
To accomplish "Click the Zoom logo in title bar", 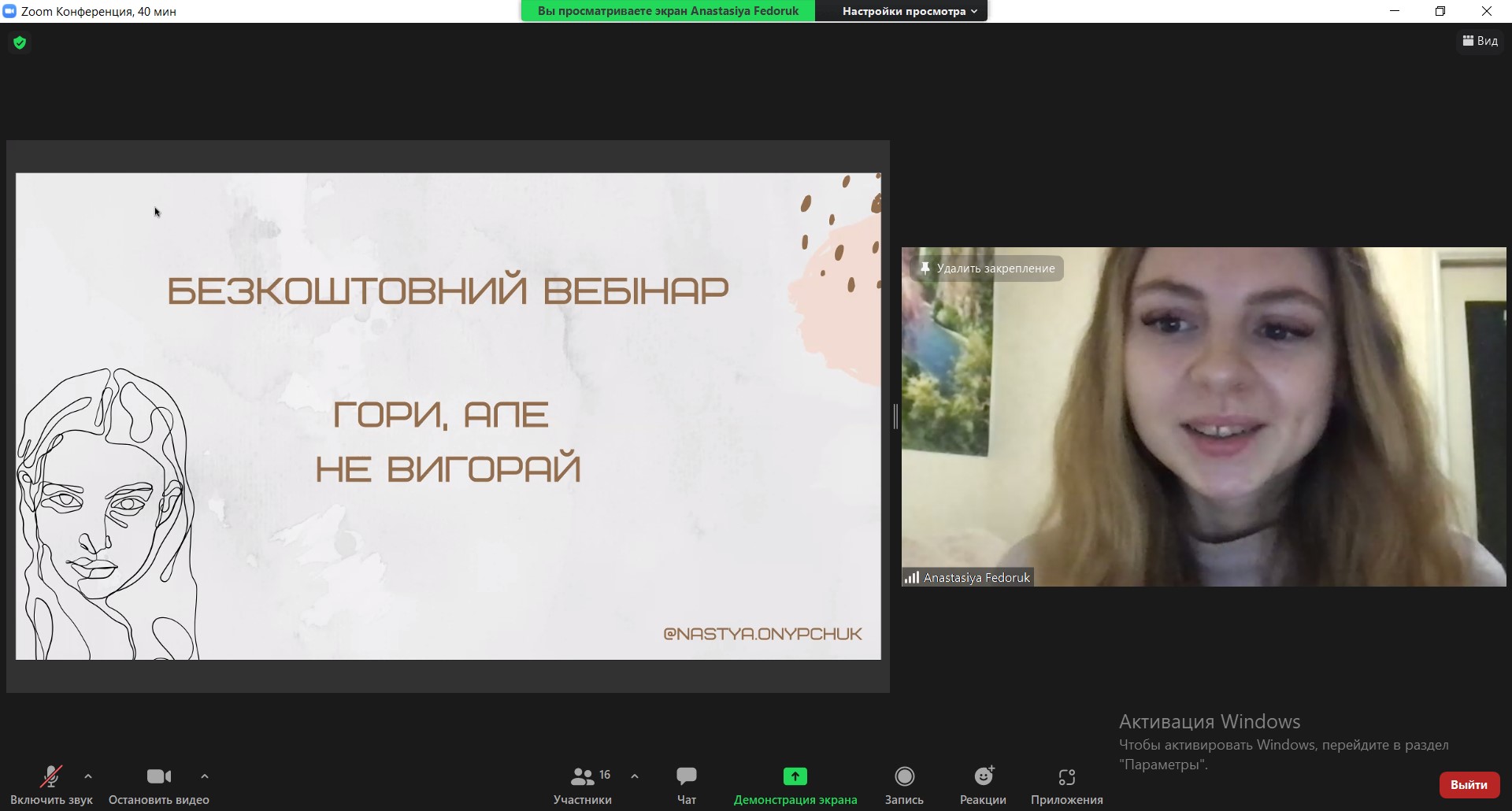I will click(x=10, y=11).
